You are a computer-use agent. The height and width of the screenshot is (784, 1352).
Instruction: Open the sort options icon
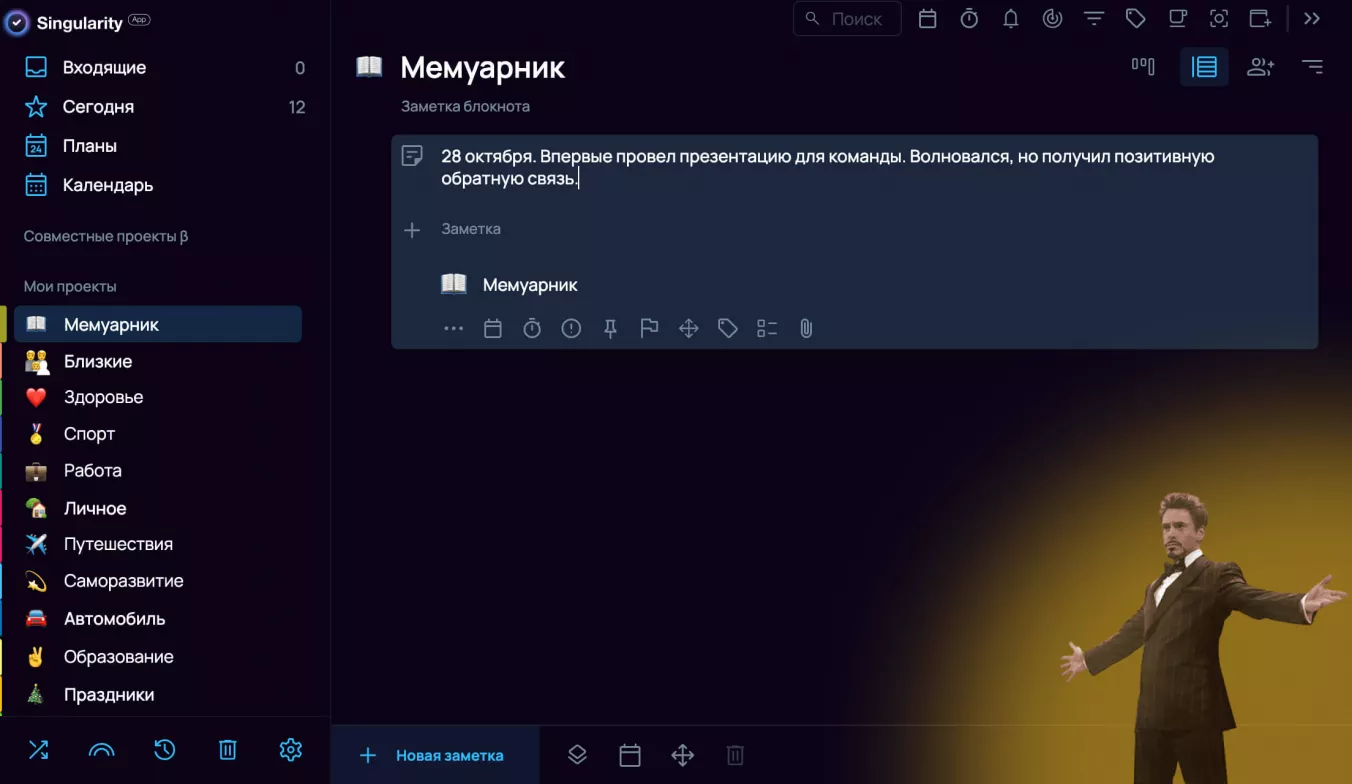point(1312,67)
